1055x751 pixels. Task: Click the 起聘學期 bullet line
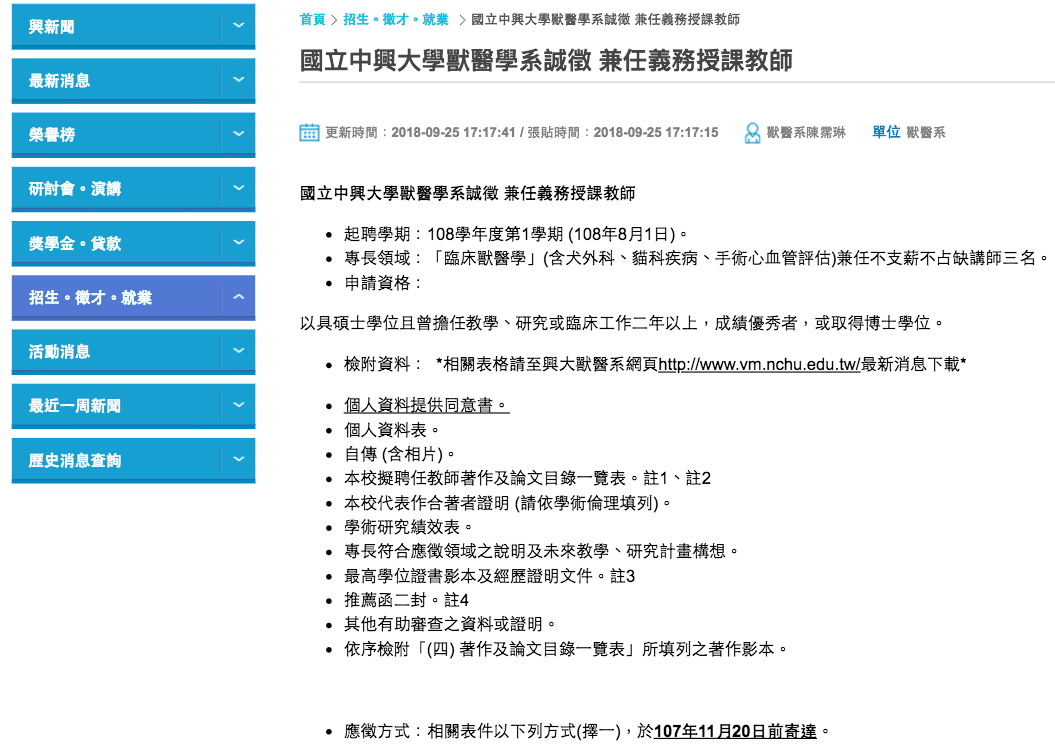tap(516, 234)
